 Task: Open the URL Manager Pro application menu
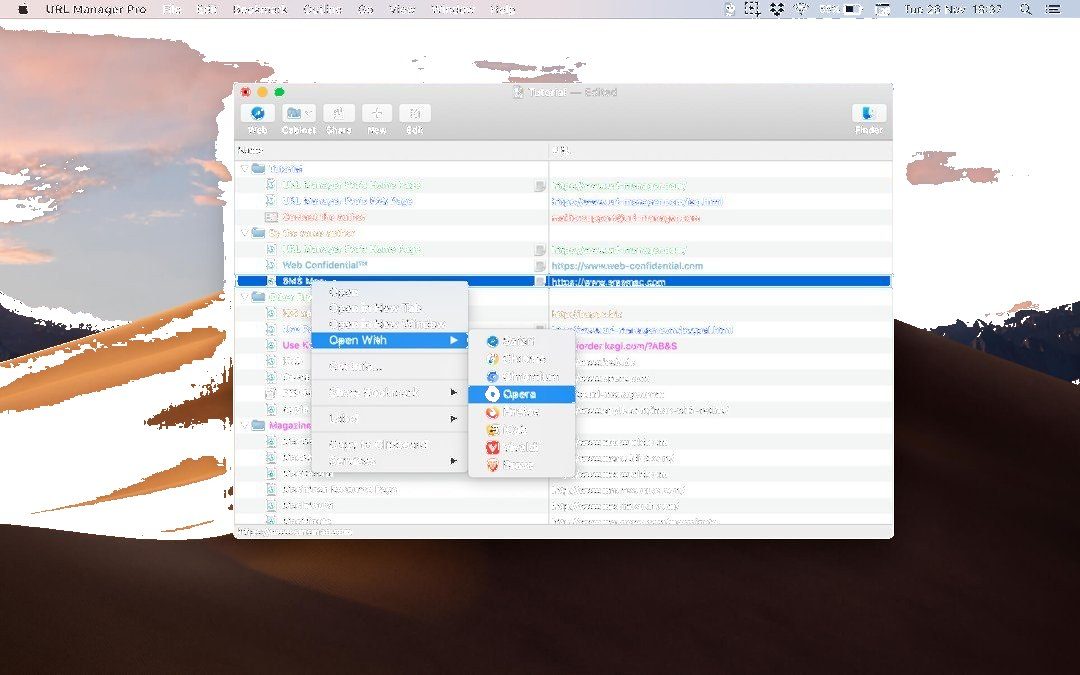coord(96,9)
